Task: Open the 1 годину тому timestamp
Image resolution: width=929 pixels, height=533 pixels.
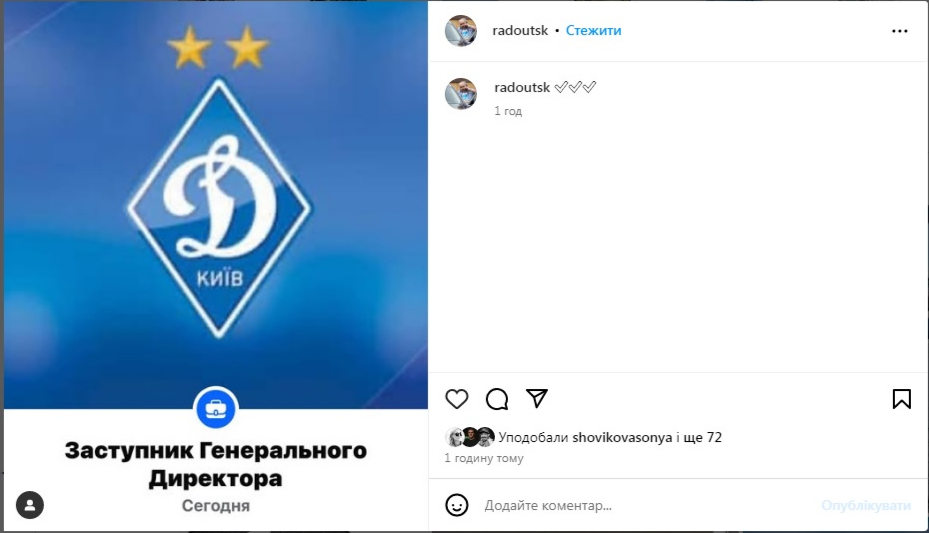Action: [x=484, y=458]
